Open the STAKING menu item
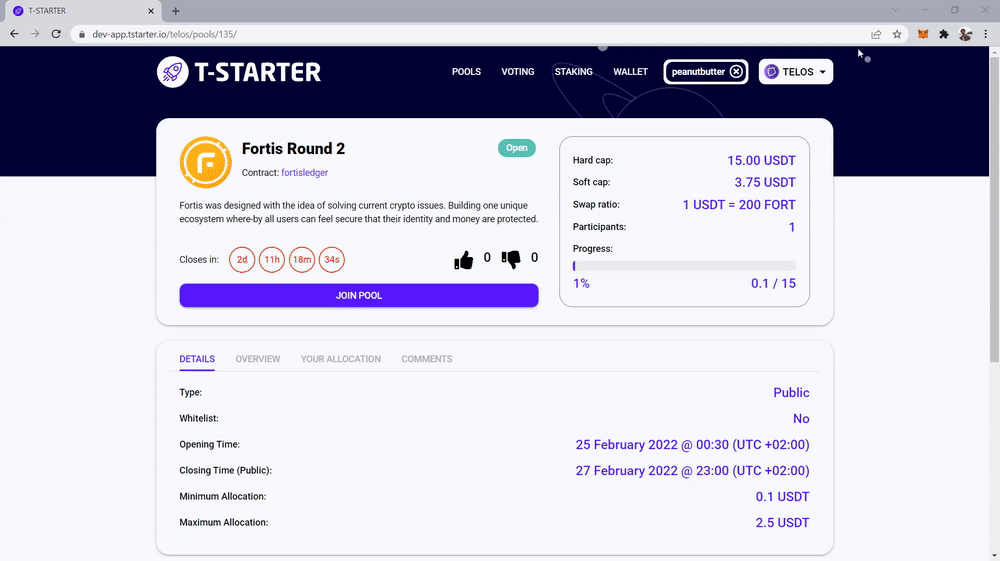The width and height of the screenshot is (1000, 561). [573, 71]
